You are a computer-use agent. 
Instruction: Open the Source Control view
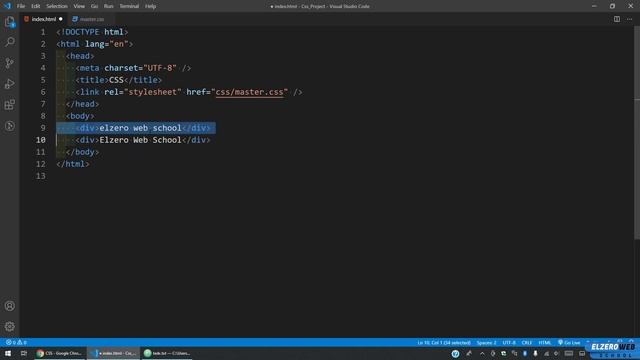point(10,63)
